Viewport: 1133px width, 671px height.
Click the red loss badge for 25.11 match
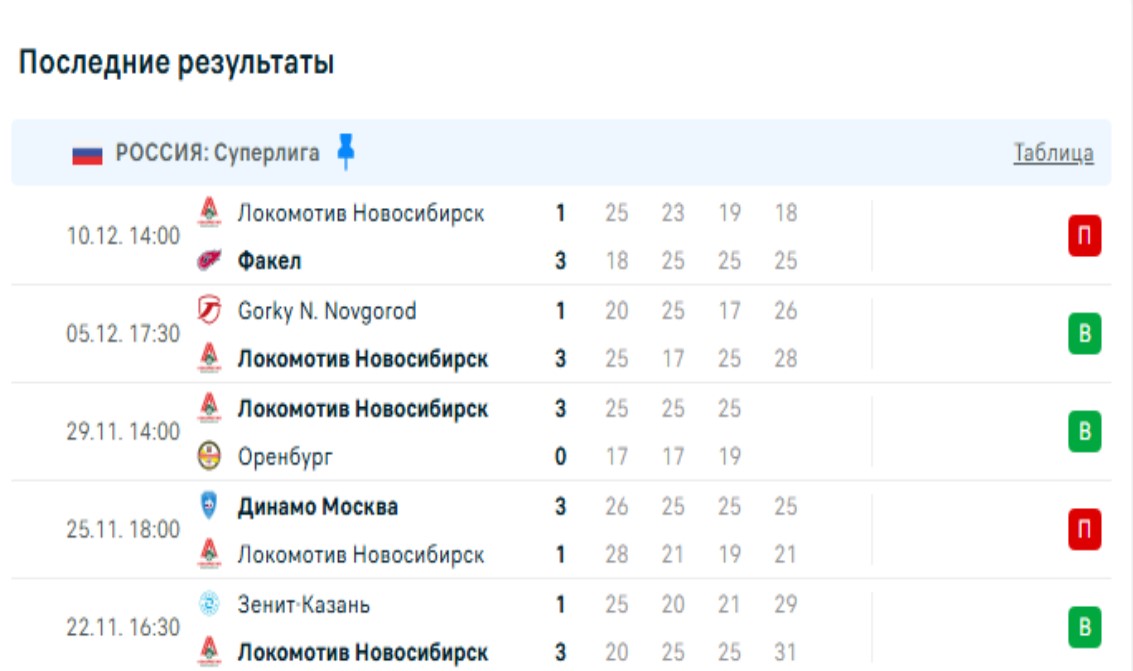coord(1084,530)
